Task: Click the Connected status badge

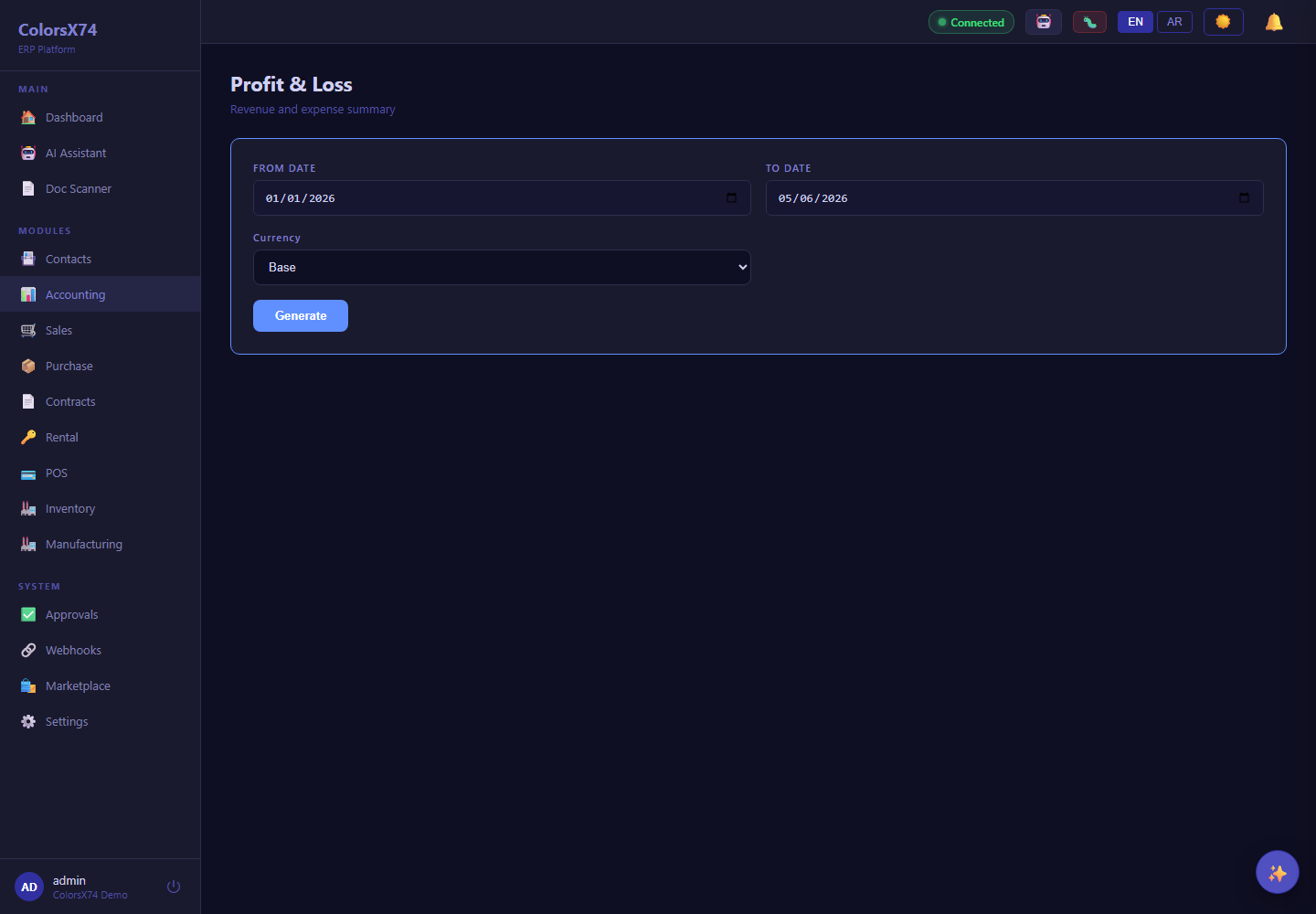Action: [971, 22]
